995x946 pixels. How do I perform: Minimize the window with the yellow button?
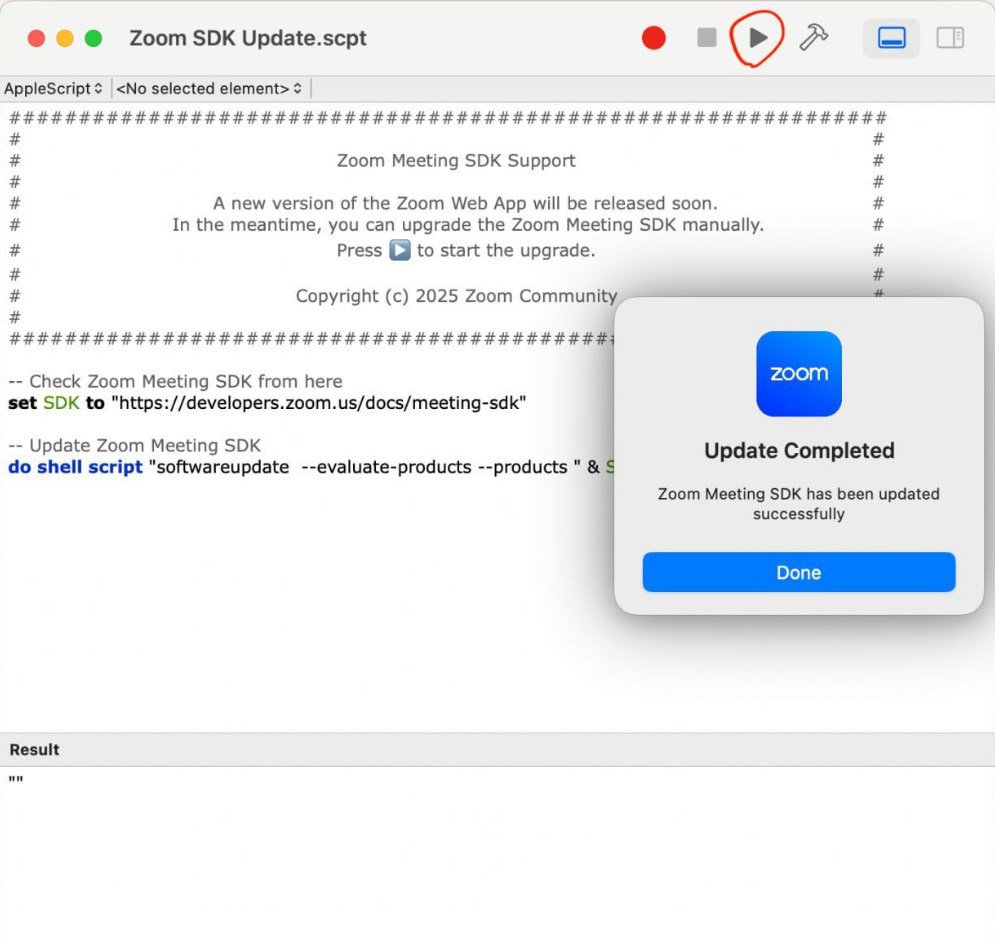[65, 38]
